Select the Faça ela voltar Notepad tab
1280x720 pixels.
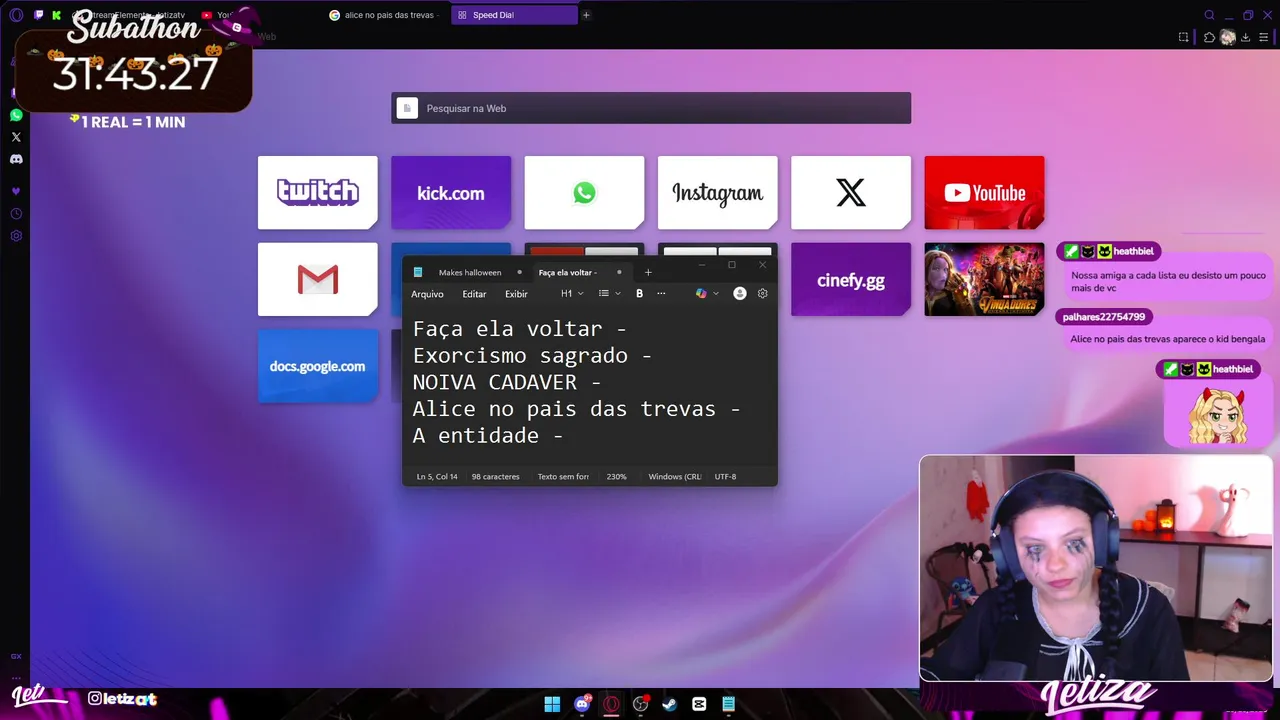click(x=568, y=272)
